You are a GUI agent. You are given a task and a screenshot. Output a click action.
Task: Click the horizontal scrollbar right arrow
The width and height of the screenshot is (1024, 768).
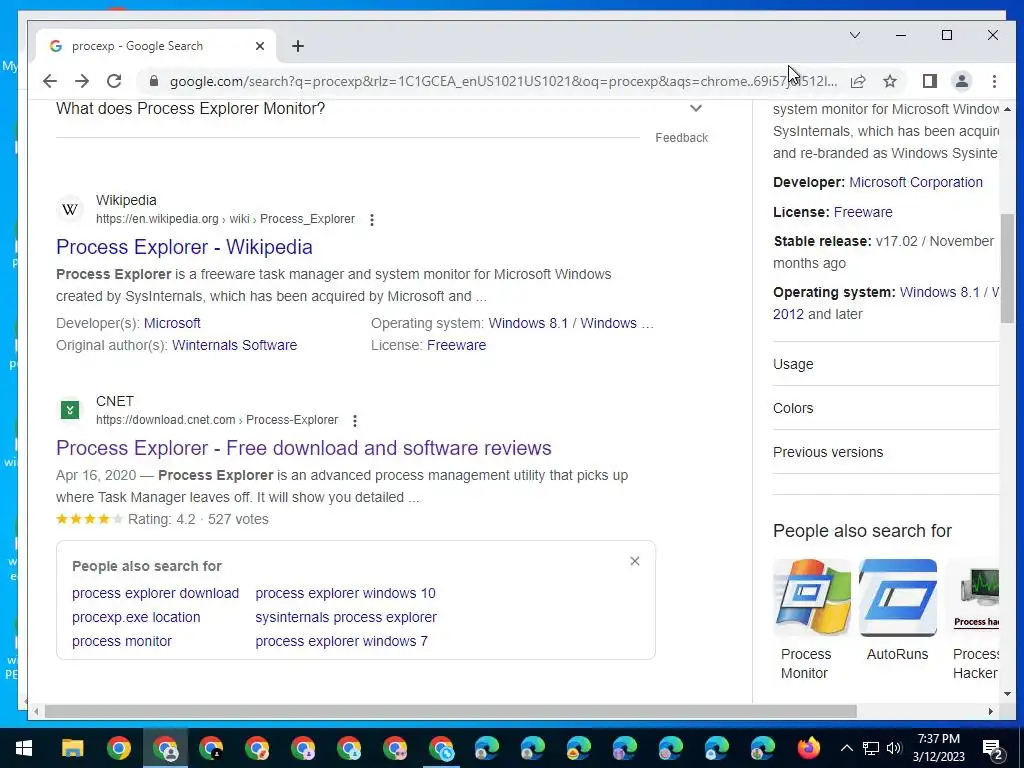tap(991, 711)
